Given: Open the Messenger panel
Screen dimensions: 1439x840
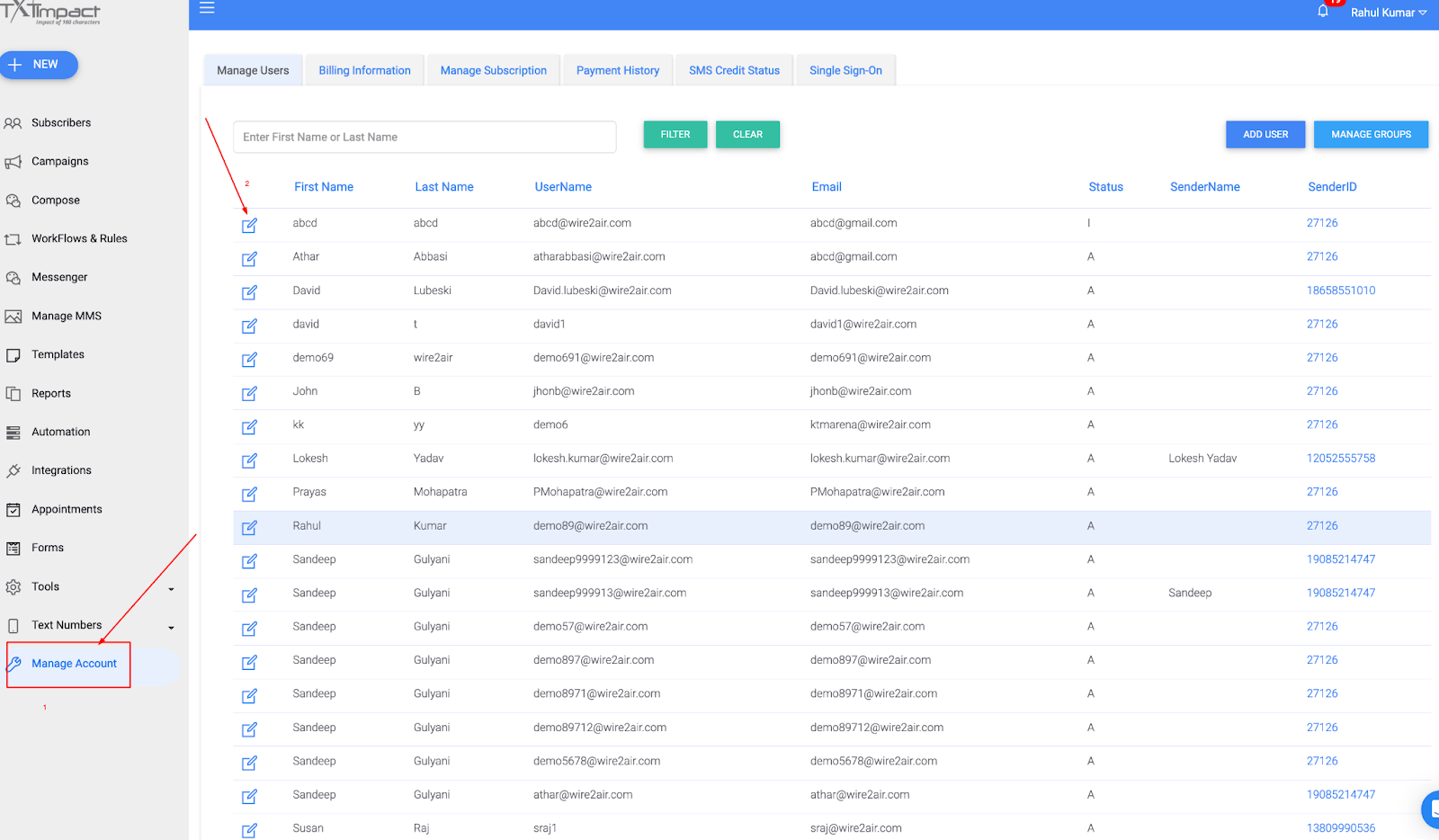Looking at the screenshot, I should point(59,277).
